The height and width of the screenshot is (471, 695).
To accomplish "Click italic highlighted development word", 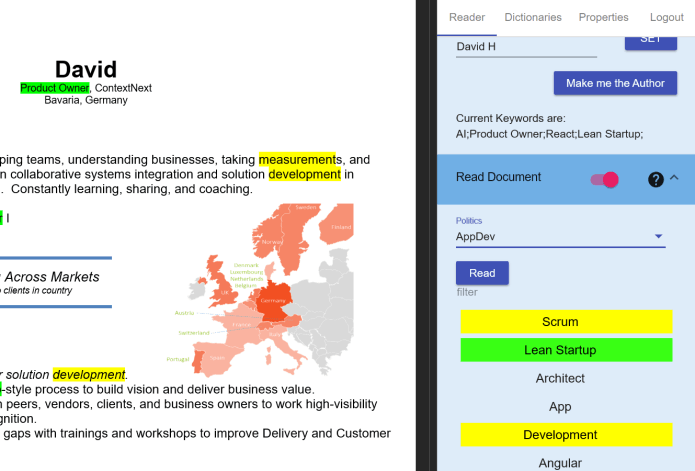I will click(89, 375).
